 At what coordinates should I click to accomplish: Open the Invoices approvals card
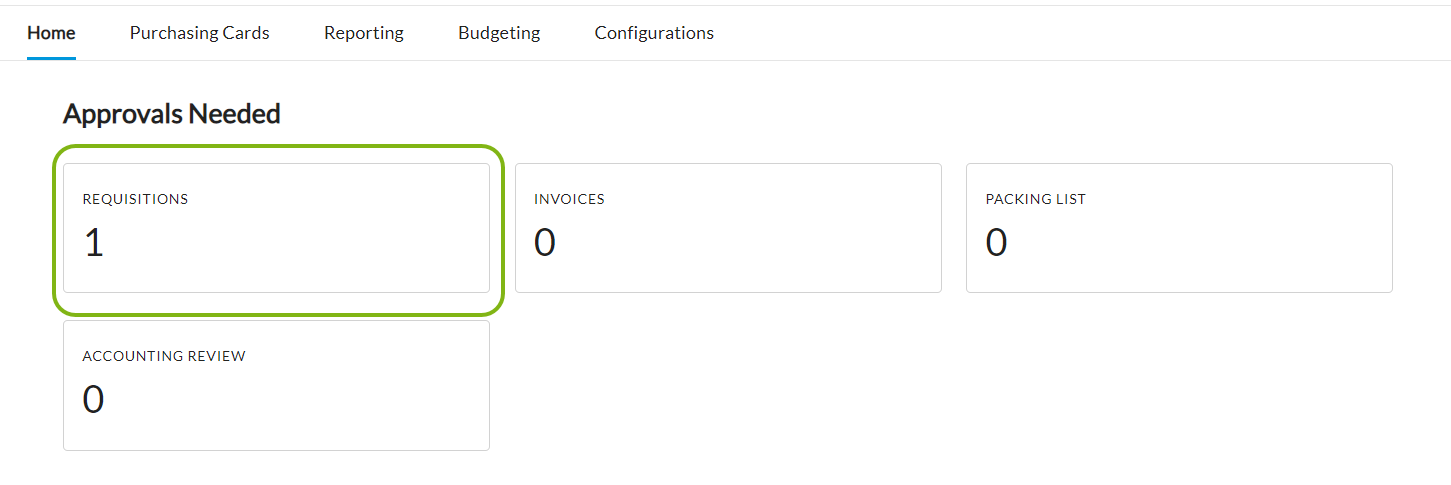click(728, 228)
